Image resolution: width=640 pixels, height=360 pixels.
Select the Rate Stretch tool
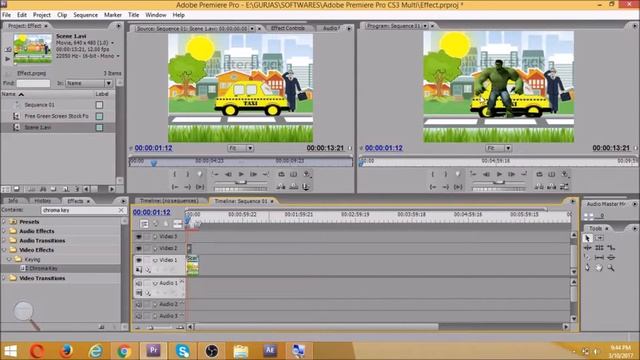tap(611, 248)
